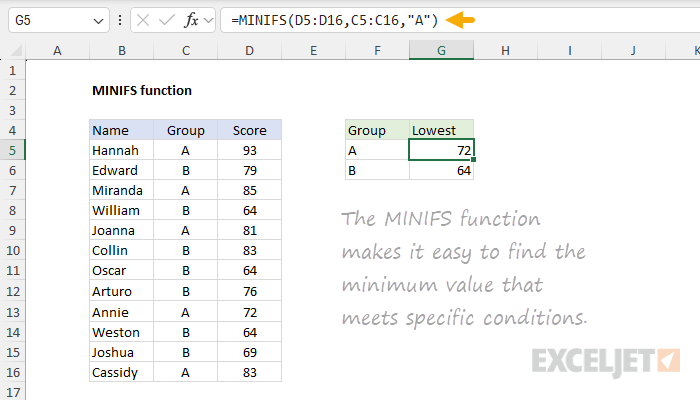Screen dimensions: 700x400
Task: Click Joshua's score 69
Action: click(x=250, y=353)
